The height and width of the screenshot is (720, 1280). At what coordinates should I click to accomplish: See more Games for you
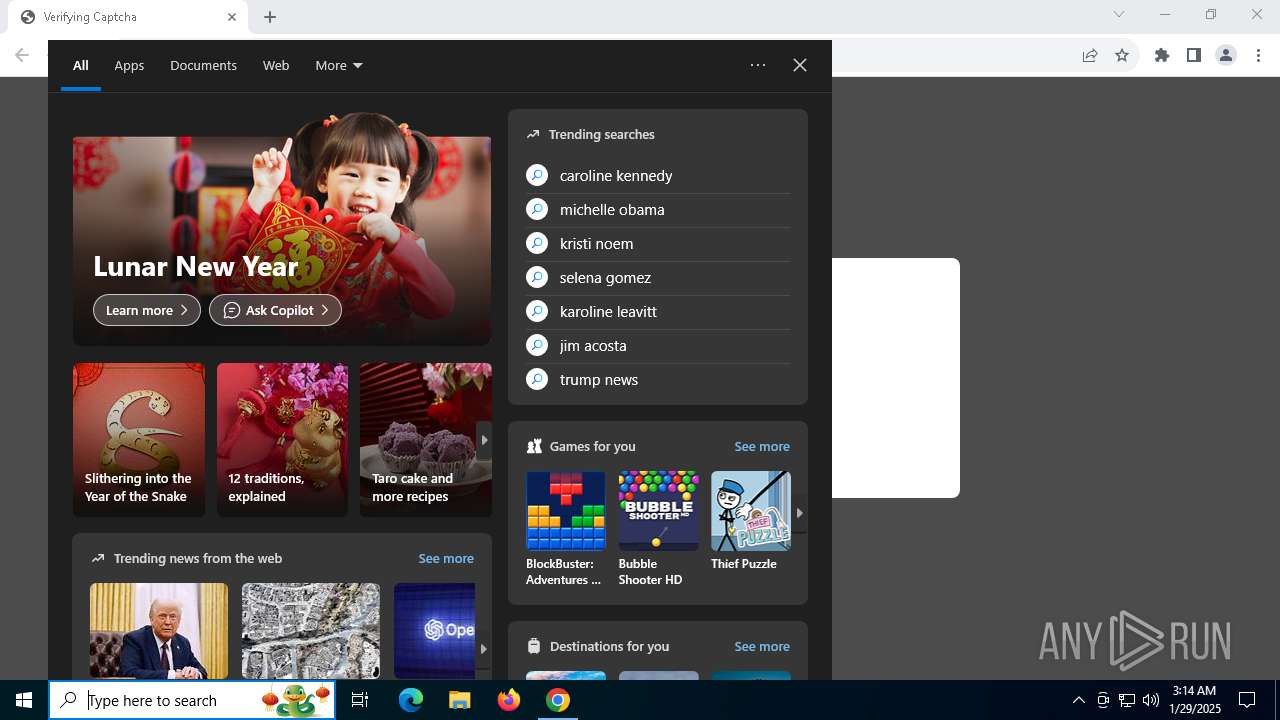pyautogui.click(x=762, y=447)
